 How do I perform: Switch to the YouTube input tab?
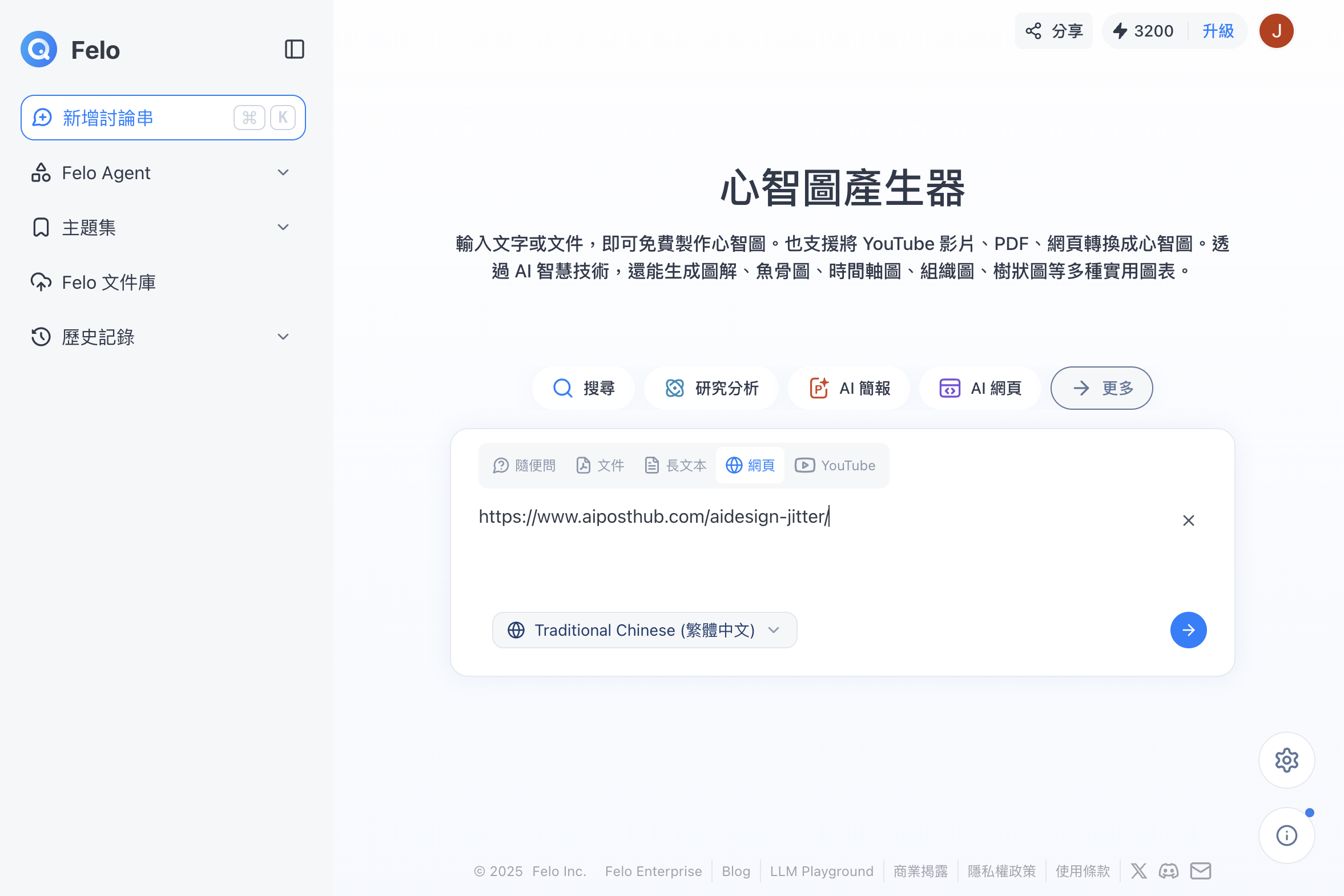click(835, 465)
